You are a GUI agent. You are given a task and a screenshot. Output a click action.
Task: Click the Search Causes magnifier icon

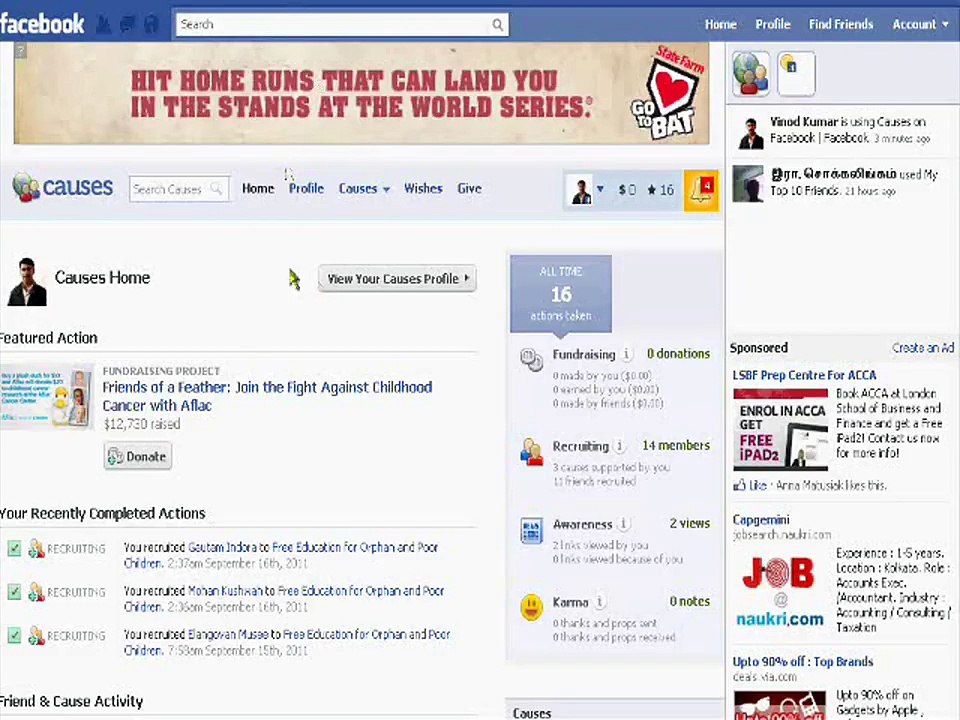(217, 189)
